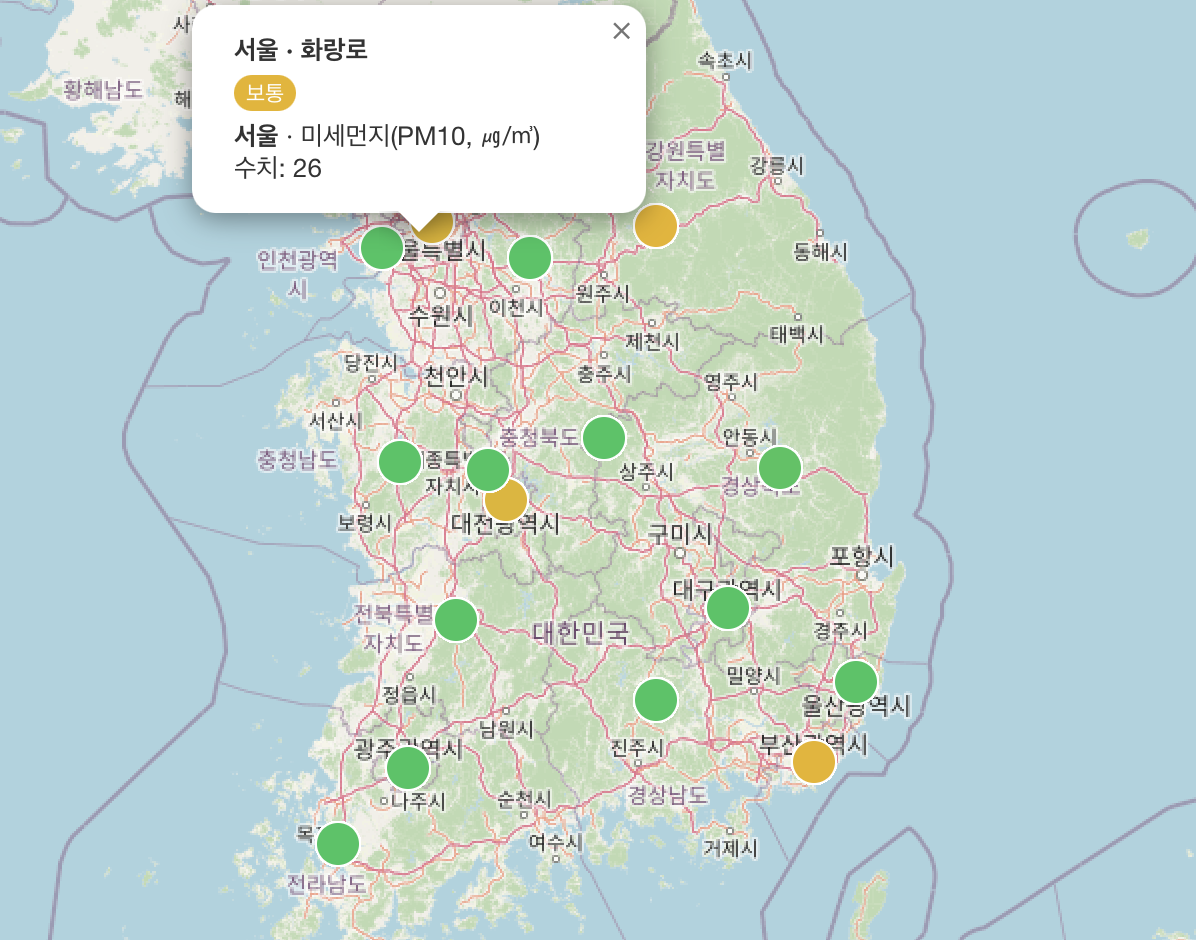Click the green marker in Jeonbuk region

click(456, 618)
